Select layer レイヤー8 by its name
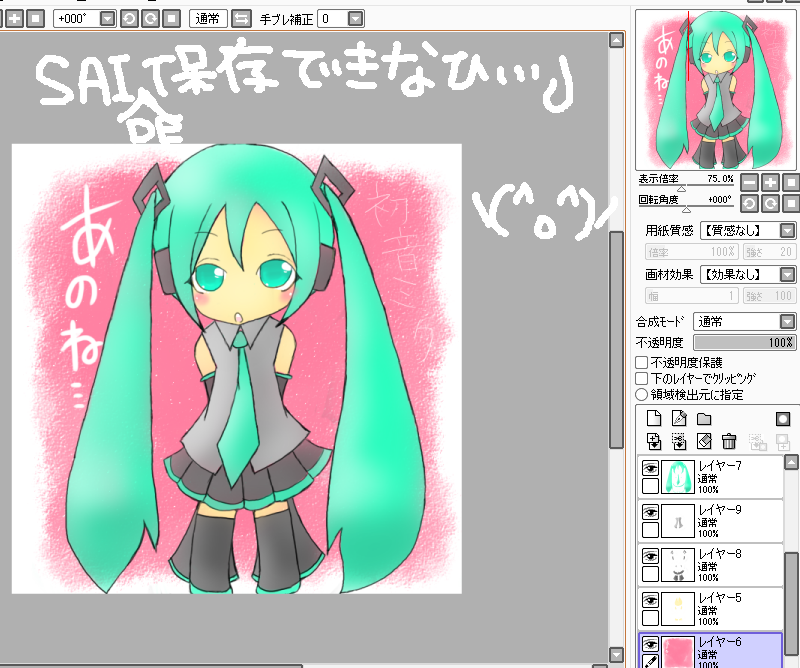This screenshot has width=800, height=668. (720, 554)
